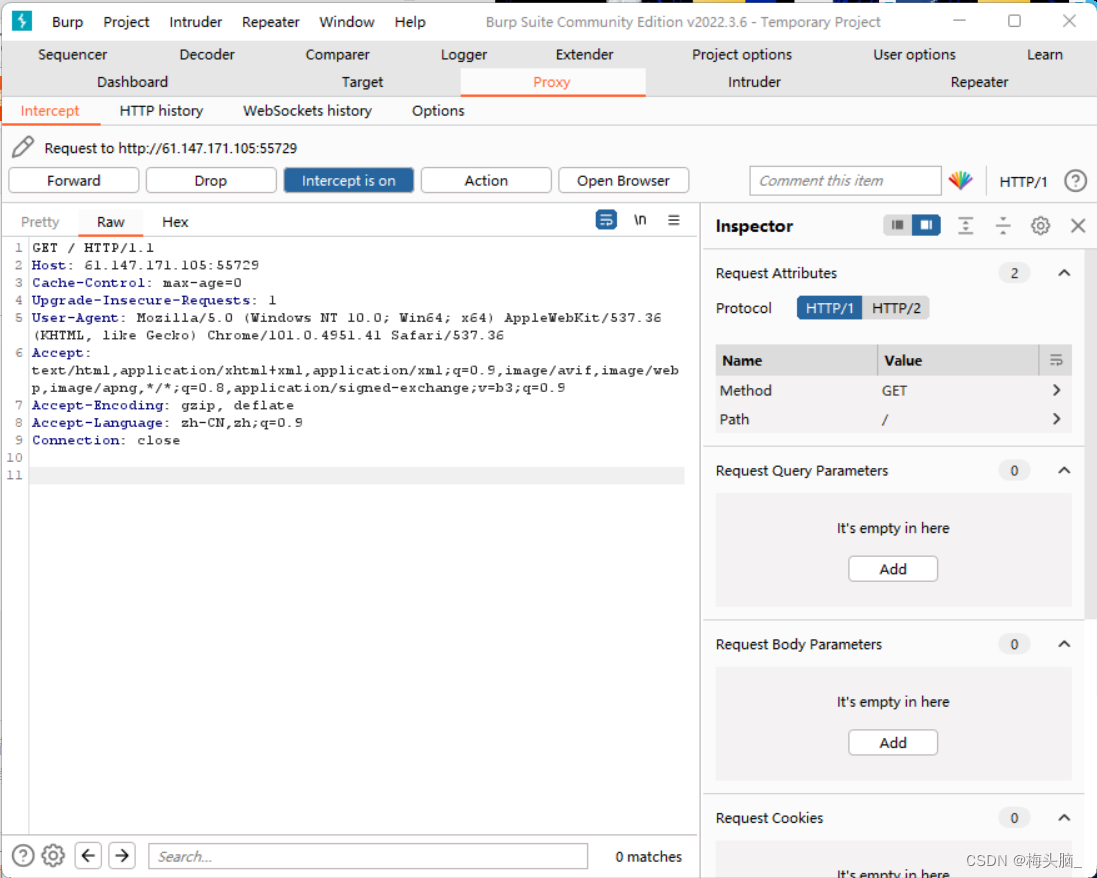Viewport: 1097px width, 878px height.
Task: Collapse the Request Query Parameters section
Action: 1064,470
